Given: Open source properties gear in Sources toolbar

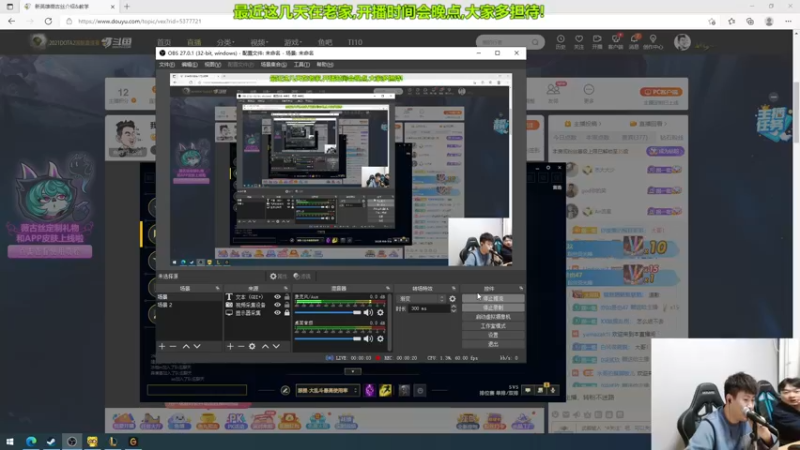Looking at the screenshot, I should tap(252, 346).
